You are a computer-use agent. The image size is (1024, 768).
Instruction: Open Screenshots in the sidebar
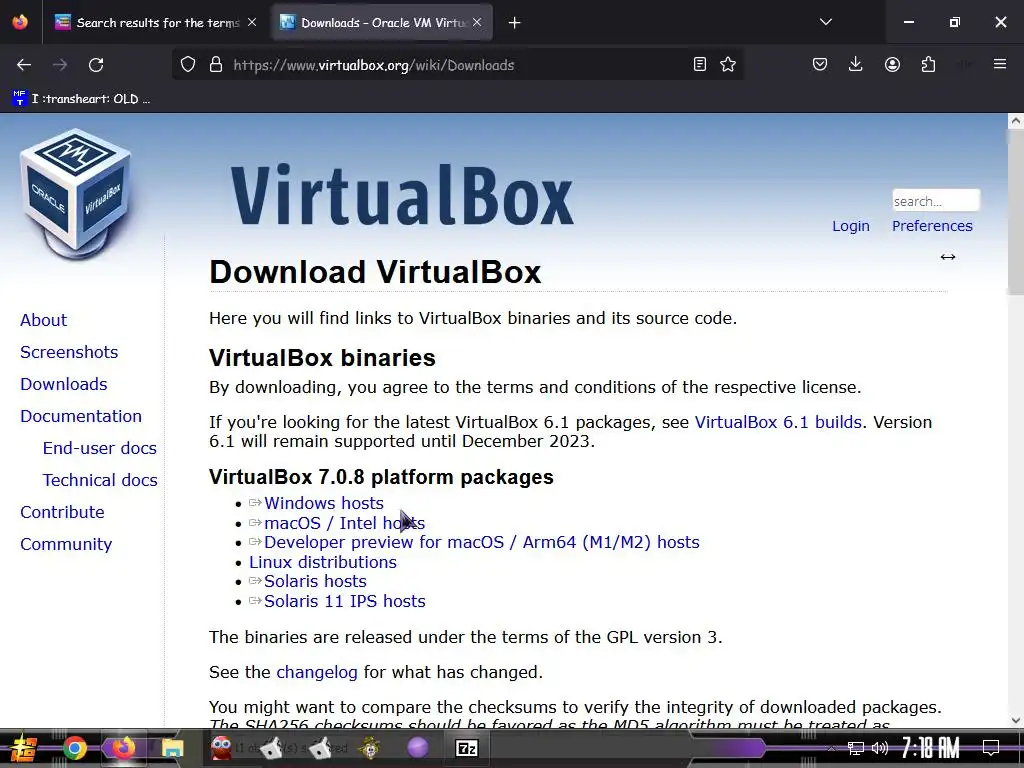[x=69, y=352]
